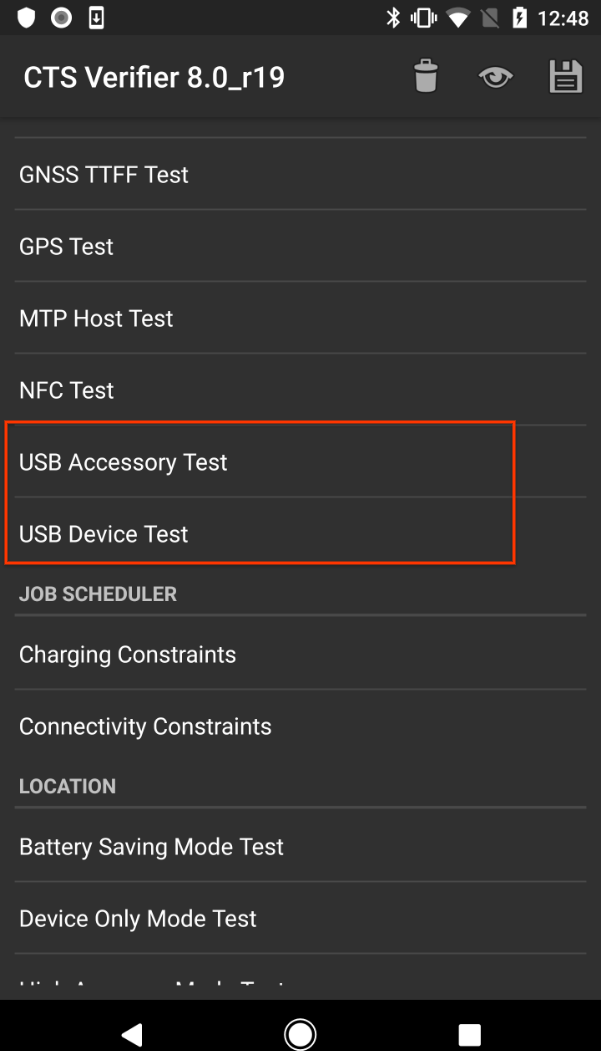Tap the vibrate mode status icon

422,17
